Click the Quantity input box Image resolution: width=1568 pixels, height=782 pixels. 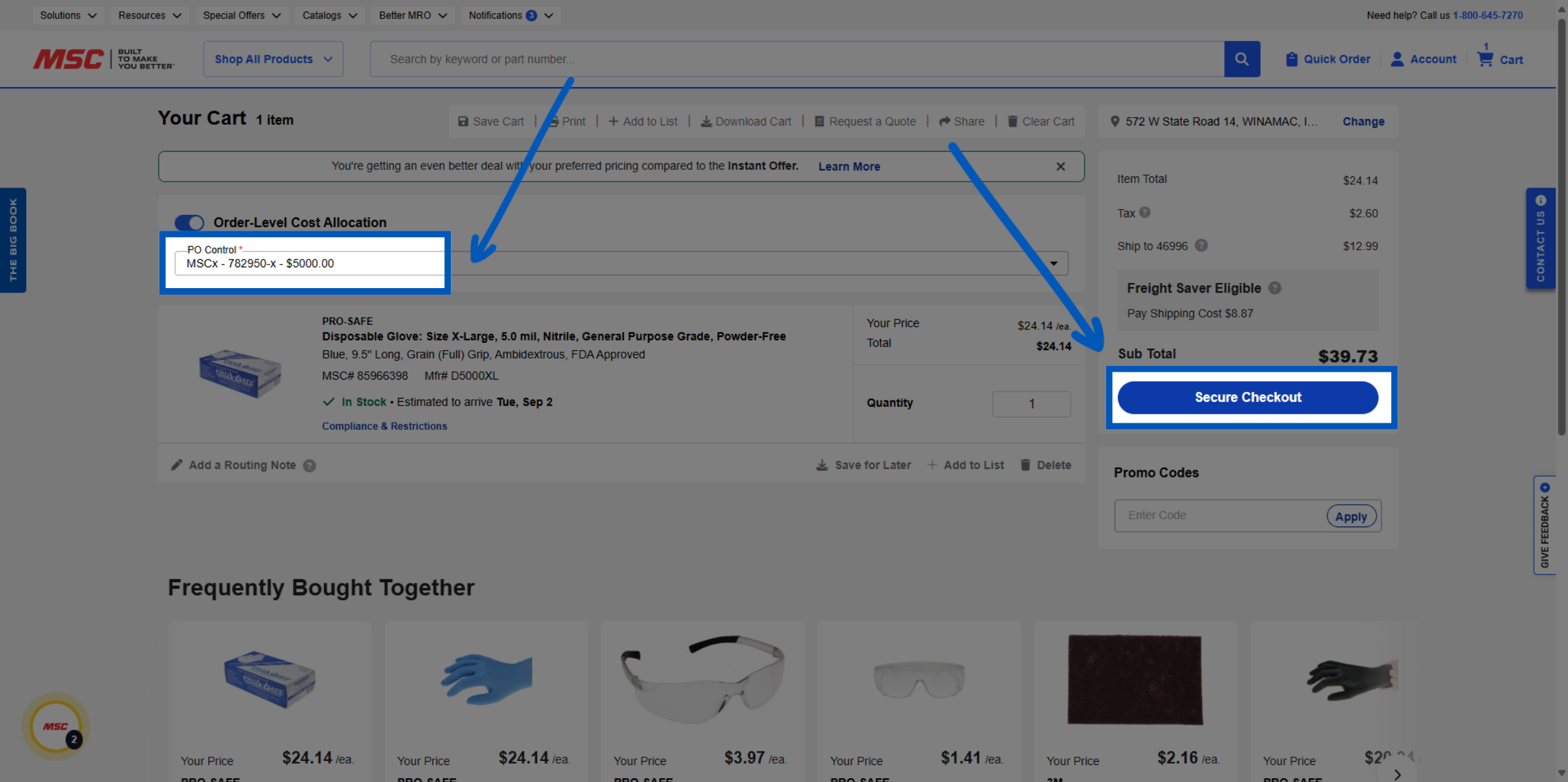pos(1032,404)
